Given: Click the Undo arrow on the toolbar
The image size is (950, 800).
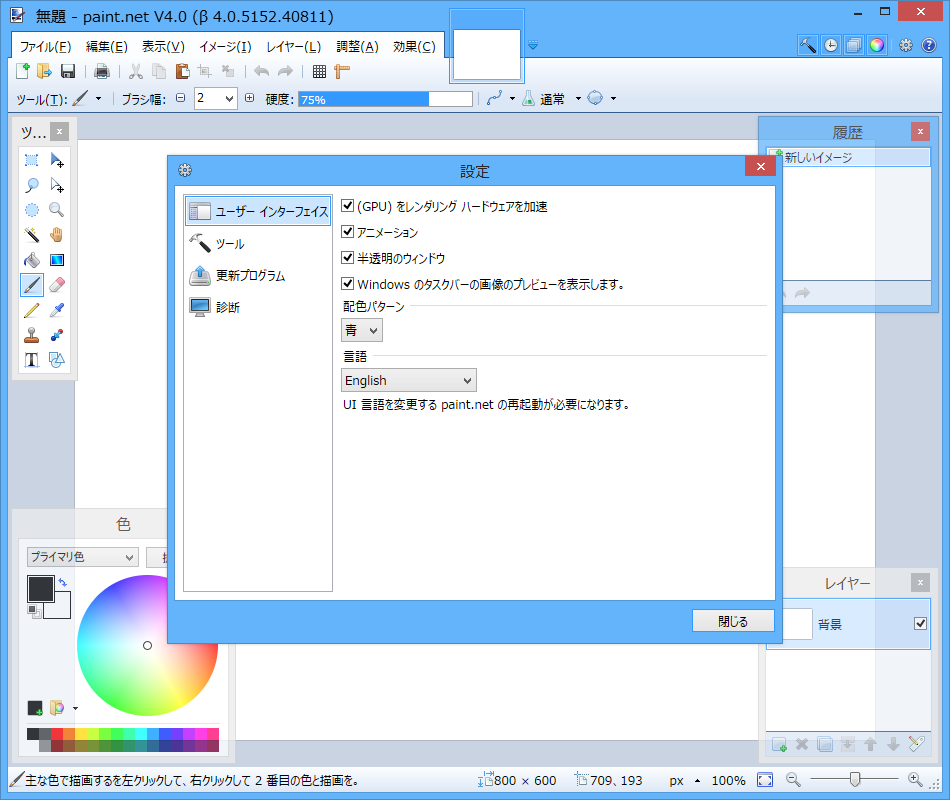Looking at the screenshot, I should pos(260,71).
